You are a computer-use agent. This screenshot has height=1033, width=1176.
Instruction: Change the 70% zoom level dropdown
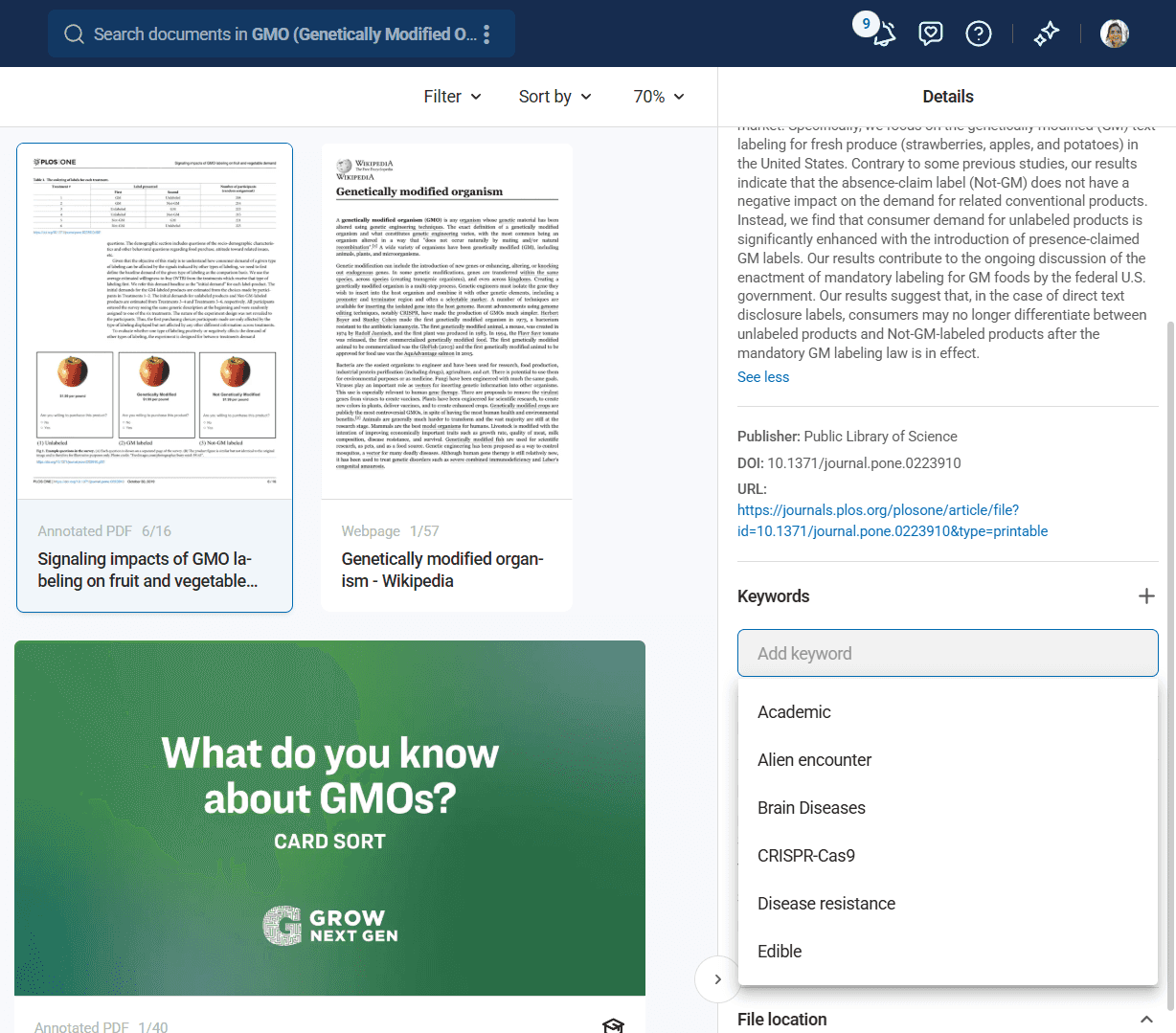tap(658, 97)
